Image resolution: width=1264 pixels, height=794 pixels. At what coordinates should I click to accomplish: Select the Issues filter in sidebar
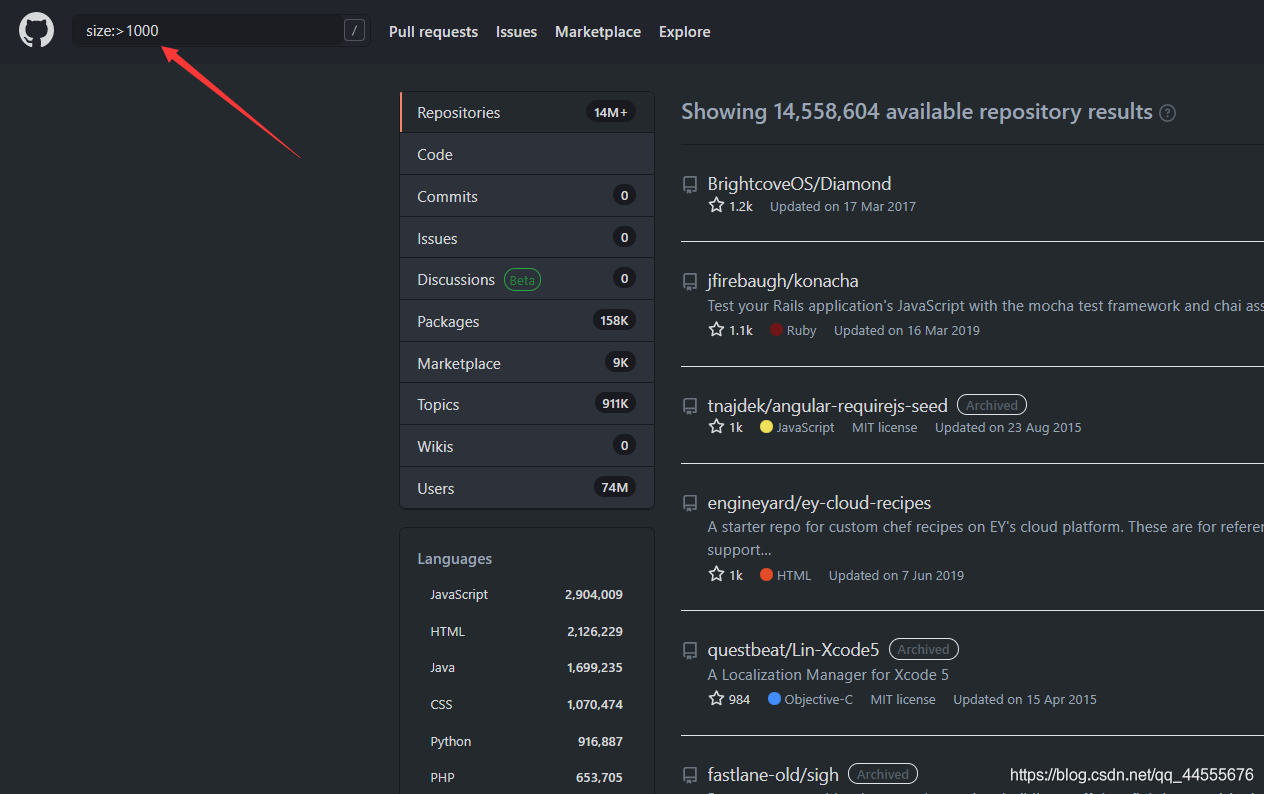[x=527, y=238]
